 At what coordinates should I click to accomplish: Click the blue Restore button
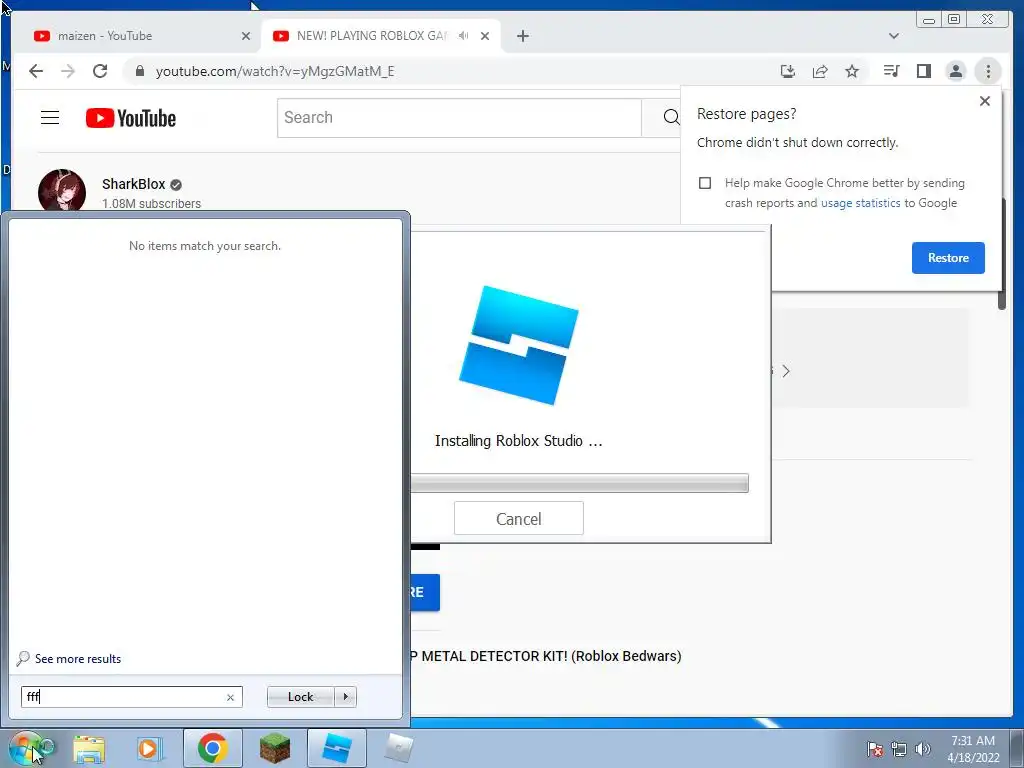click(x=948, y=258)
